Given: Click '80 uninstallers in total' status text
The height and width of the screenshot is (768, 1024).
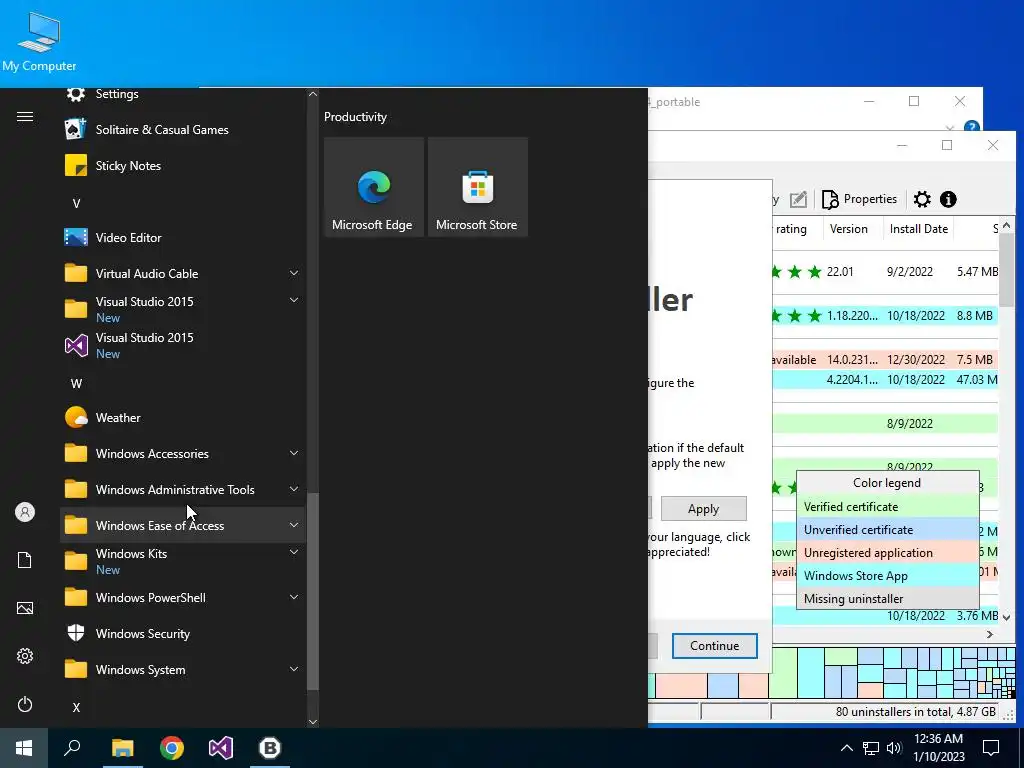Looking at the screenshot, I should (x=916, y=712).
